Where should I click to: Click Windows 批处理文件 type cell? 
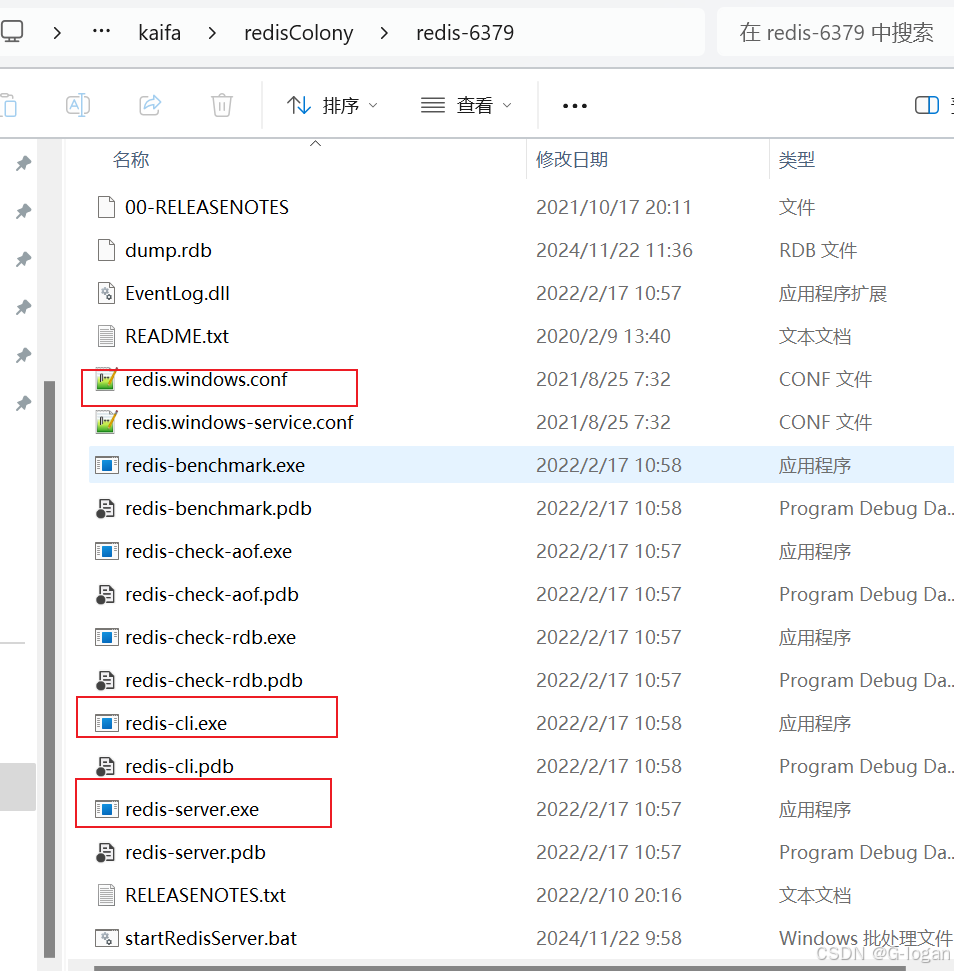click(865, 938)
